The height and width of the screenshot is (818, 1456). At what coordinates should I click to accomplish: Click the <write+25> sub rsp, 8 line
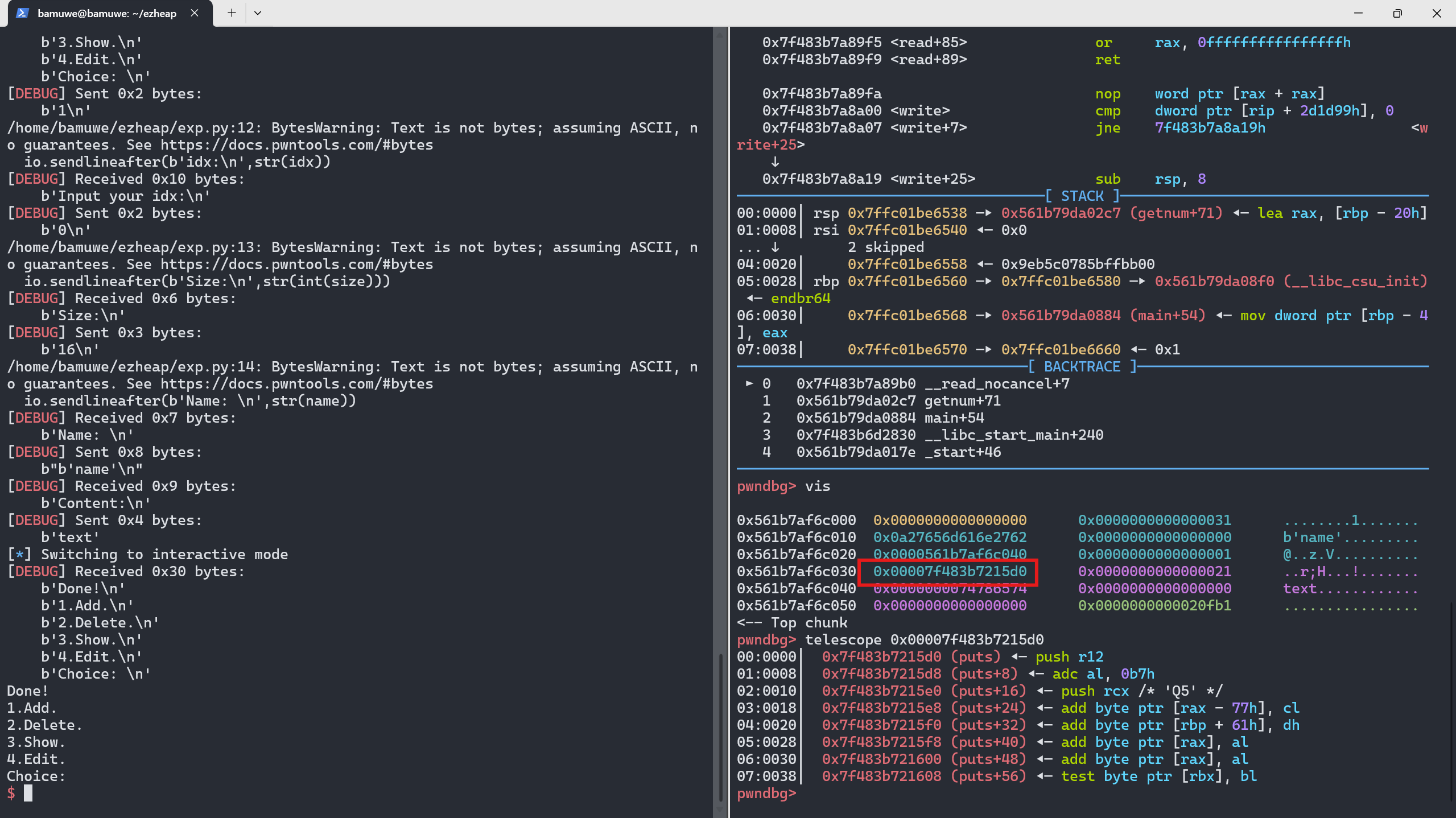point(984,179)
